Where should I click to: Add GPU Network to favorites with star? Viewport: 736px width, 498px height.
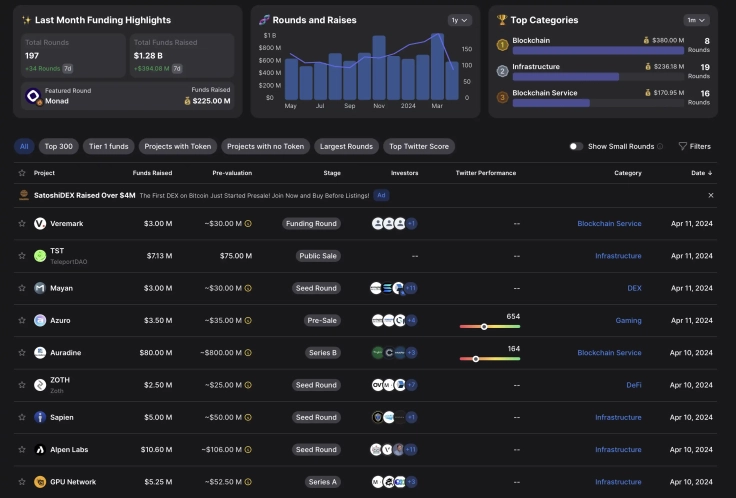click(x=22, y=482)
